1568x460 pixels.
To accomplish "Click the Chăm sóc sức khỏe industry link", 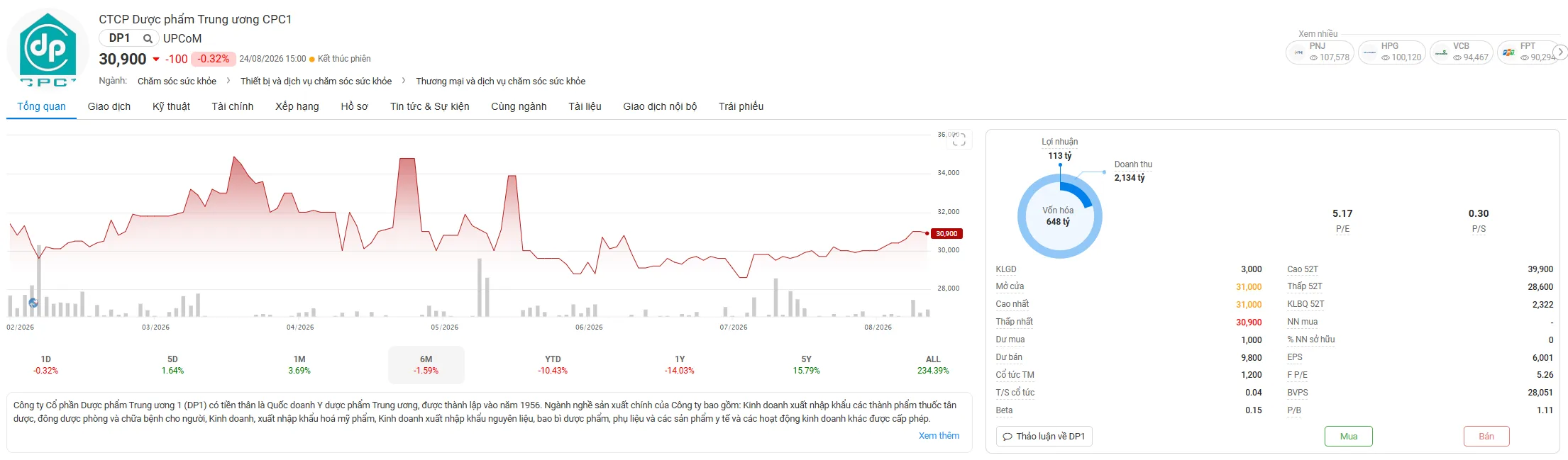I will tap(177, 82).
